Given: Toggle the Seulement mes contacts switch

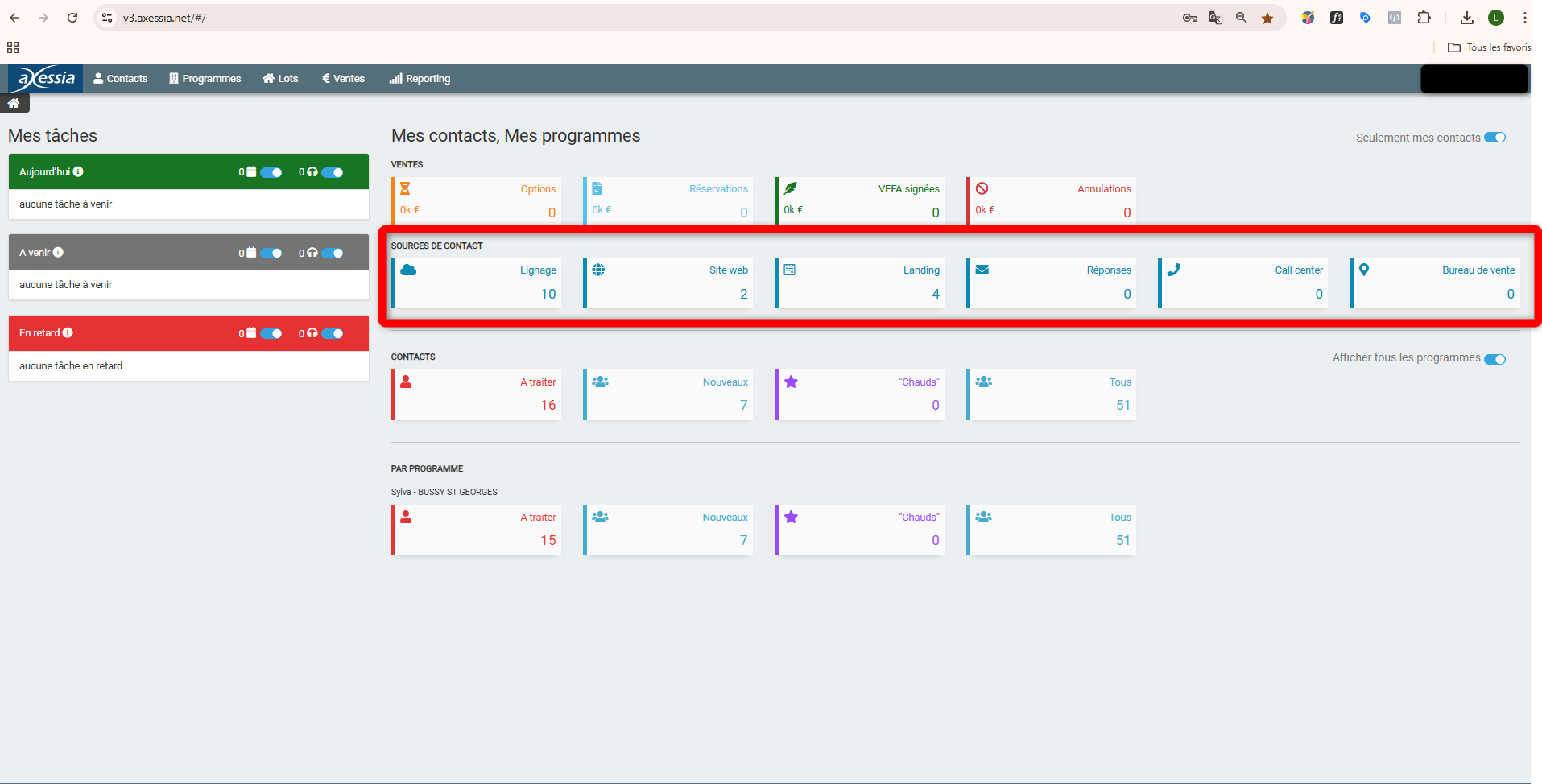Looking at the screenshot, I should (1494, 138).
